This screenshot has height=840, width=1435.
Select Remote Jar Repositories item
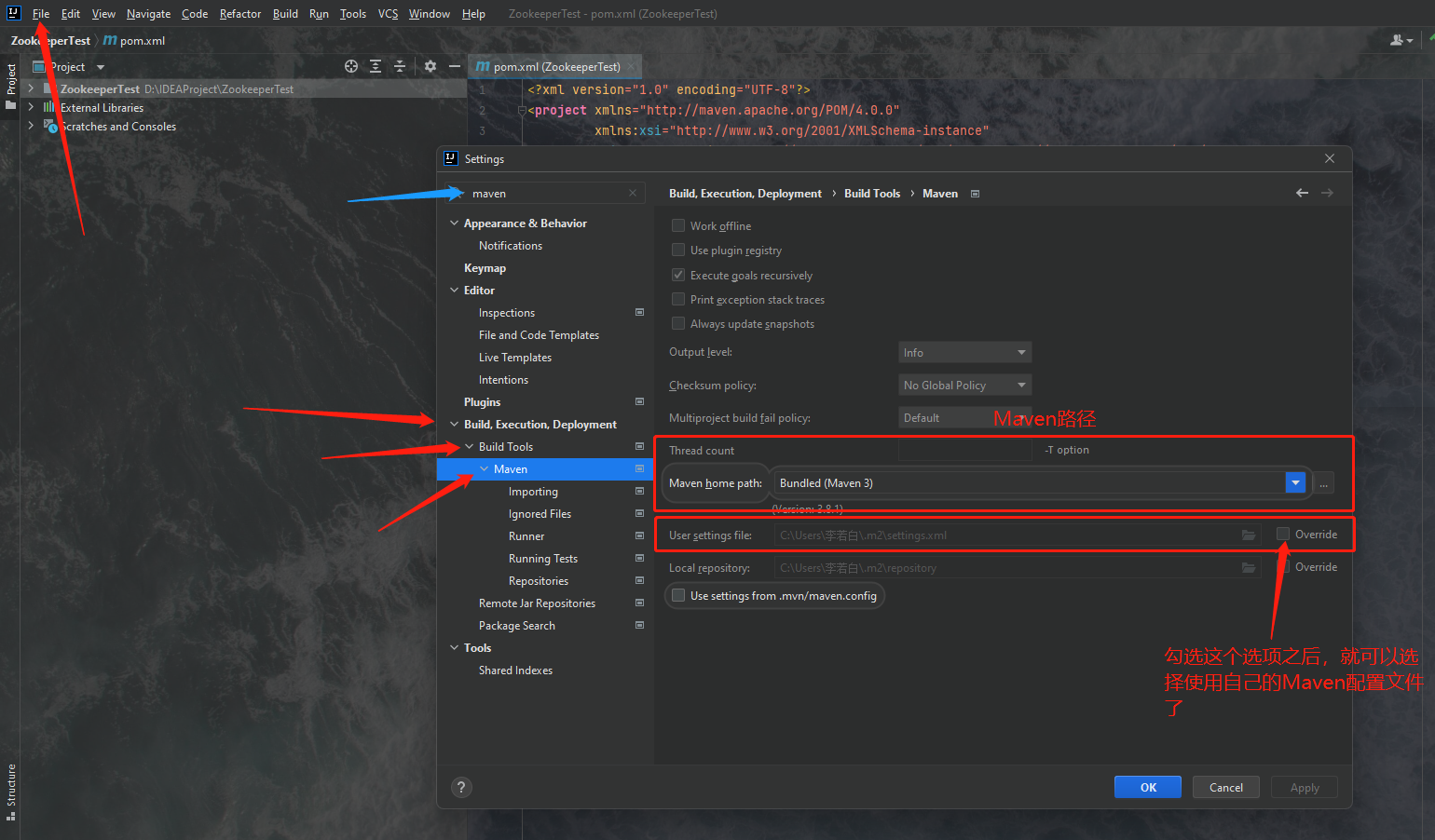537,603
